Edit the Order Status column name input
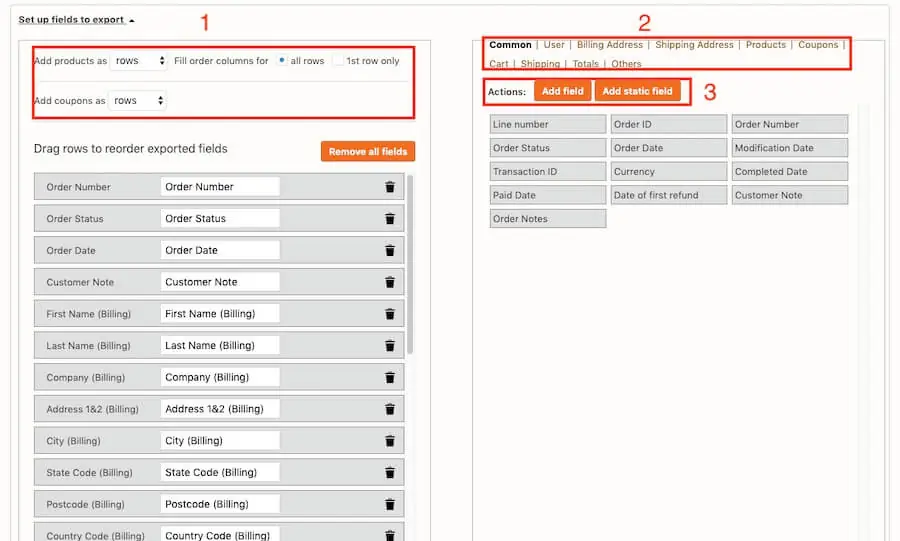 [220, 219]
